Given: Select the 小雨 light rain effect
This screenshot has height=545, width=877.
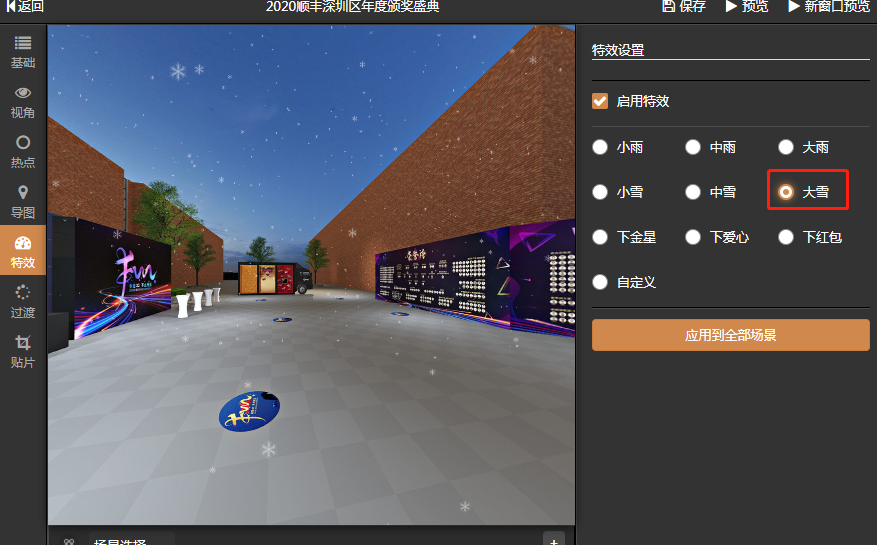Looking at the screenshot, I should click(600, 147).
